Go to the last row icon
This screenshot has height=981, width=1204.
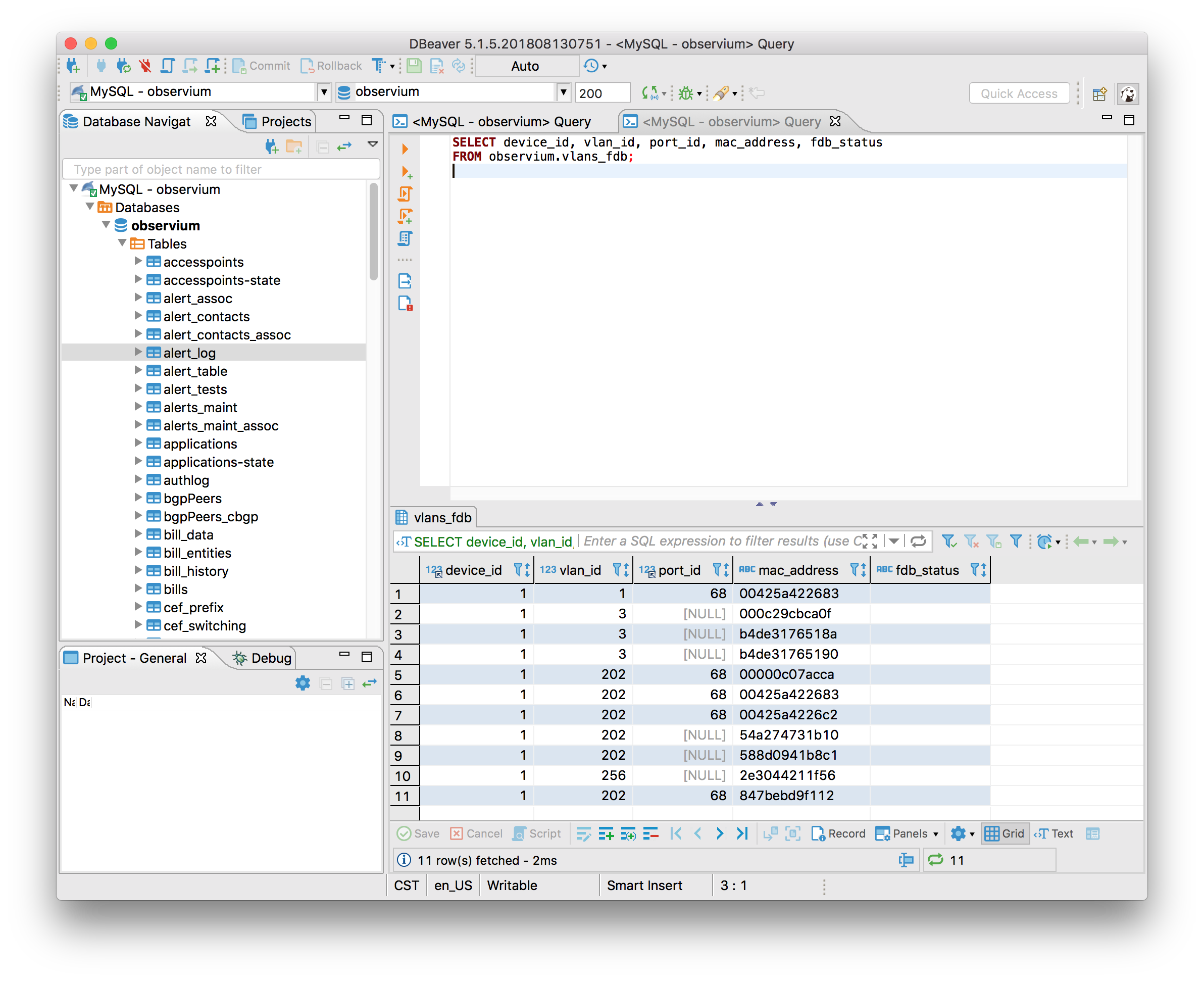click(x=742, y=833)
